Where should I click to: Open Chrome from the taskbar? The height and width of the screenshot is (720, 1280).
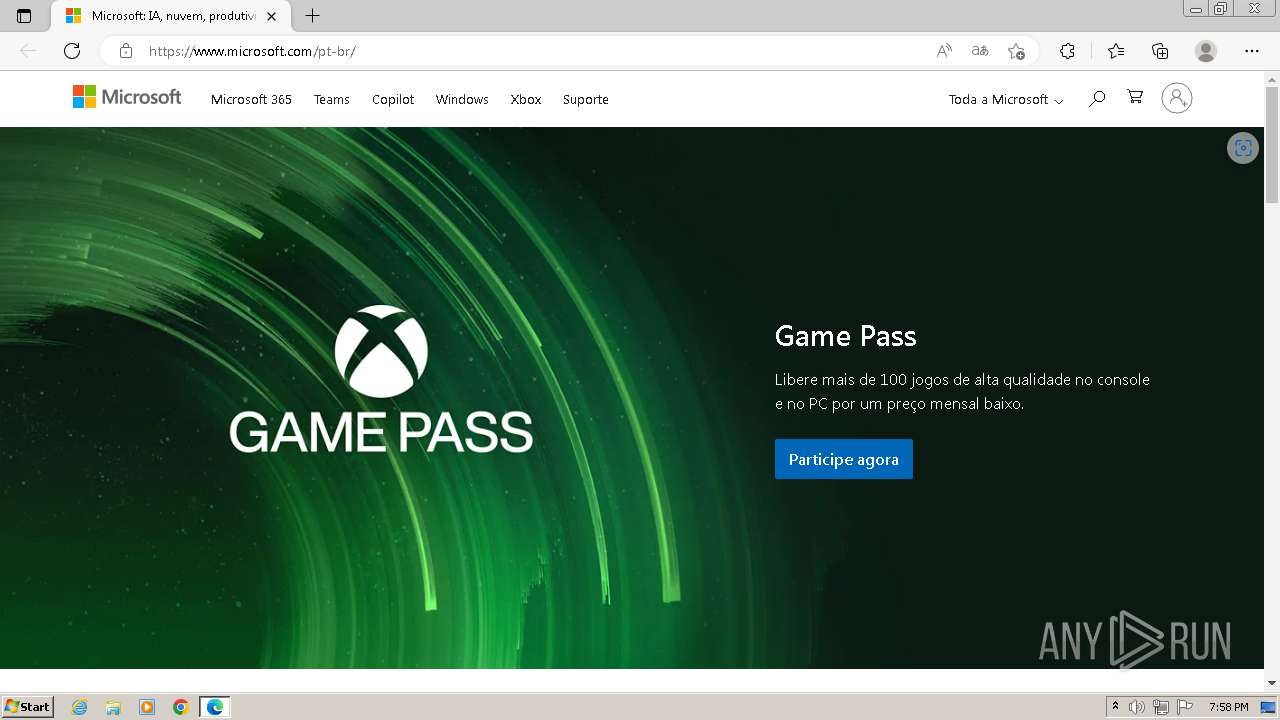click(181, 707)
